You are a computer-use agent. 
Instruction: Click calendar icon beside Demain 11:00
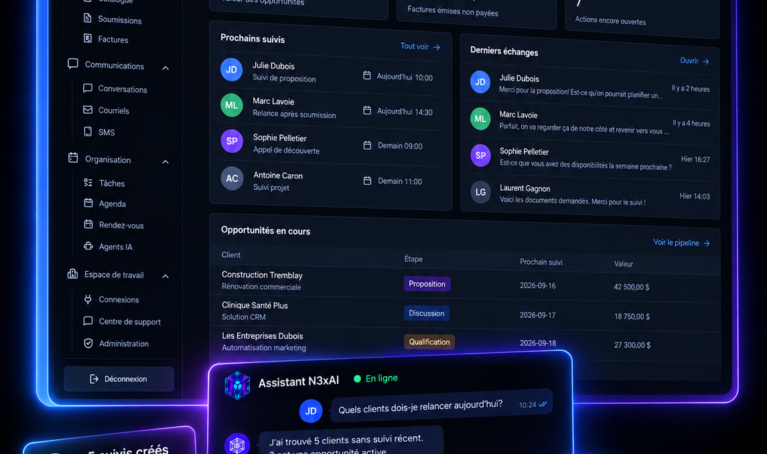click(x=367, y=181)
